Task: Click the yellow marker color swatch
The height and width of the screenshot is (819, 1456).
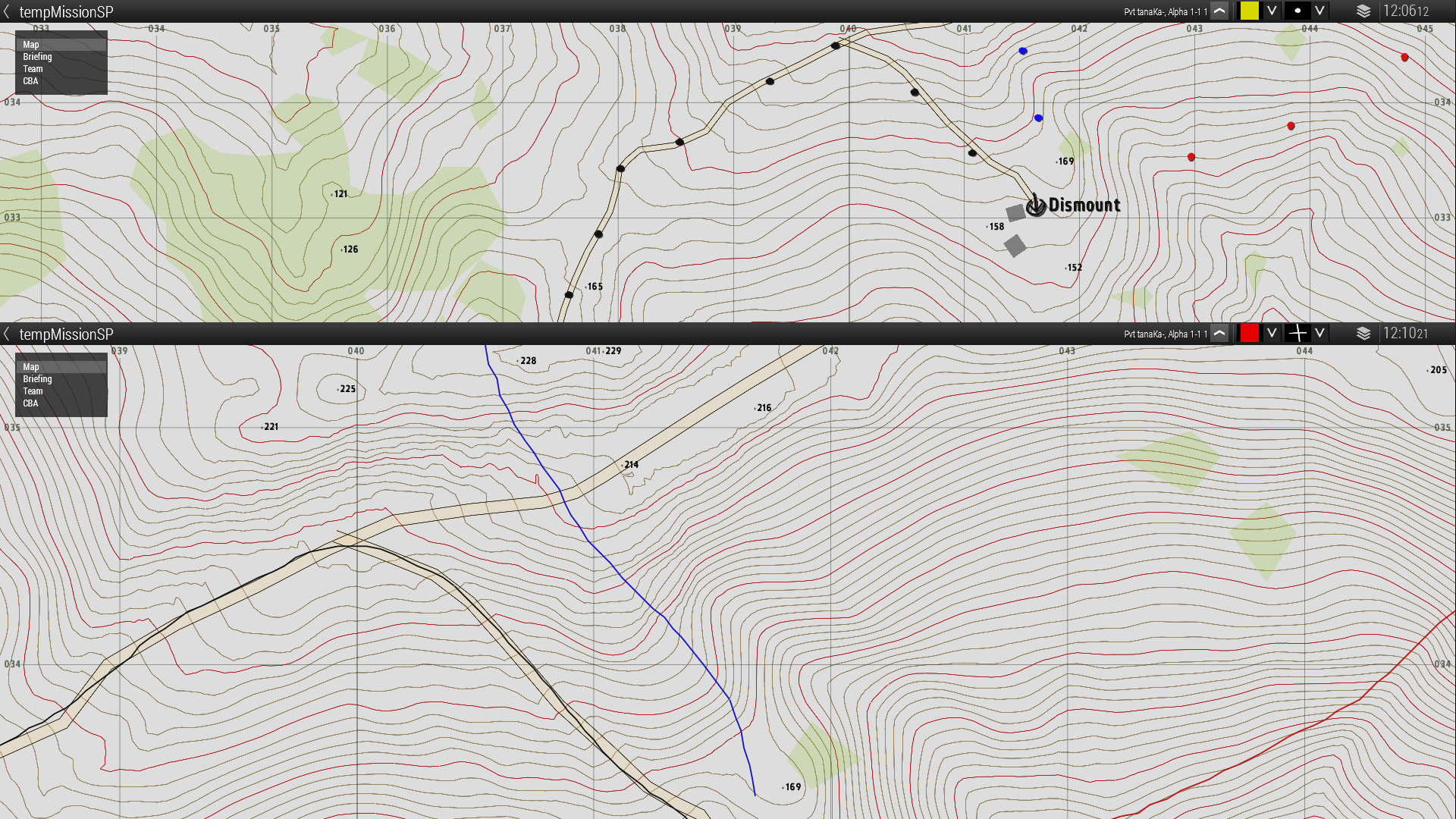Action: 1249,11
